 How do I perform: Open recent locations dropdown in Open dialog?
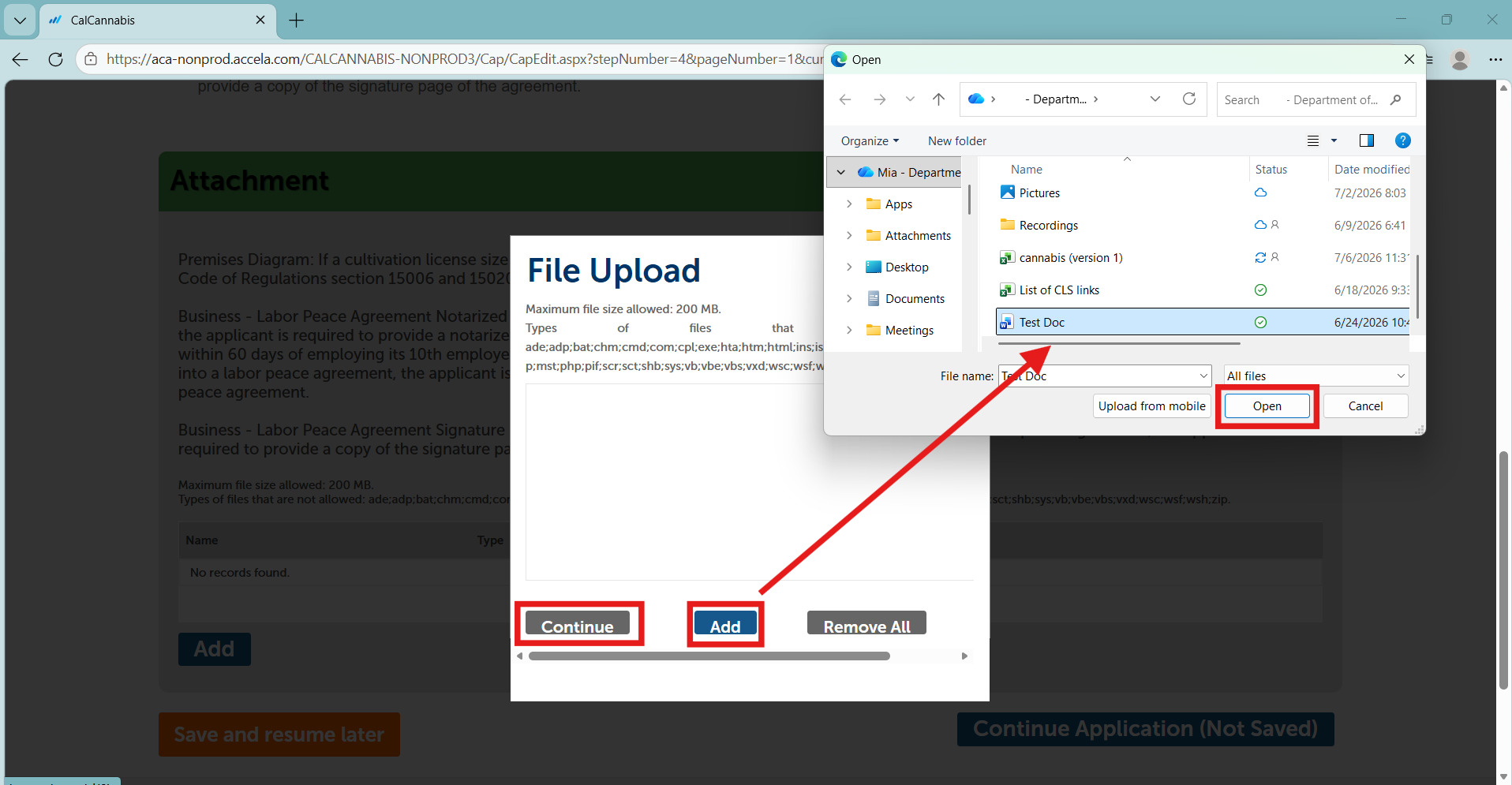(x=910, y=99)
